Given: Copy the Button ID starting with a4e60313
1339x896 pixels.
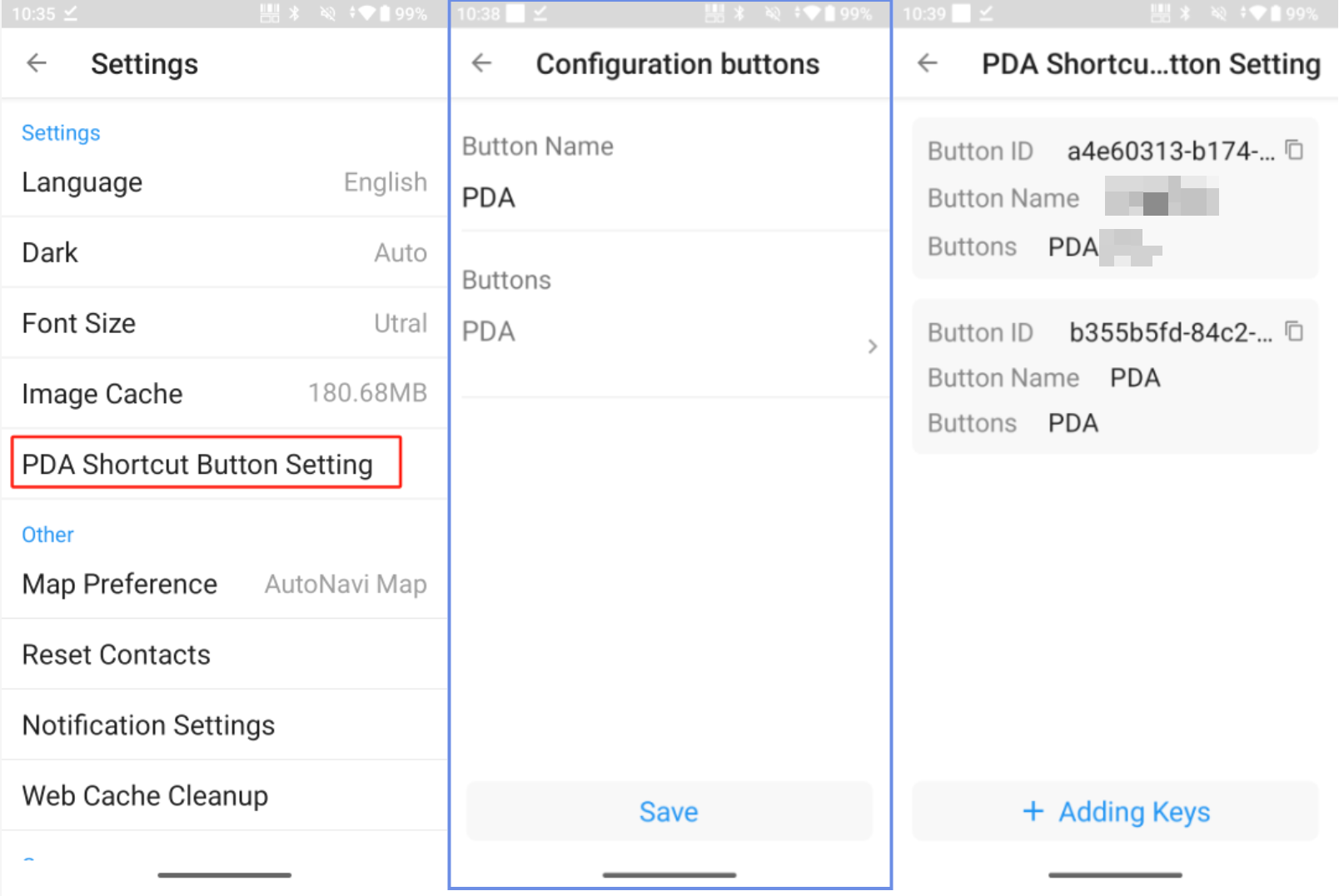Looking at the screenshot, I should (1294, 150).
